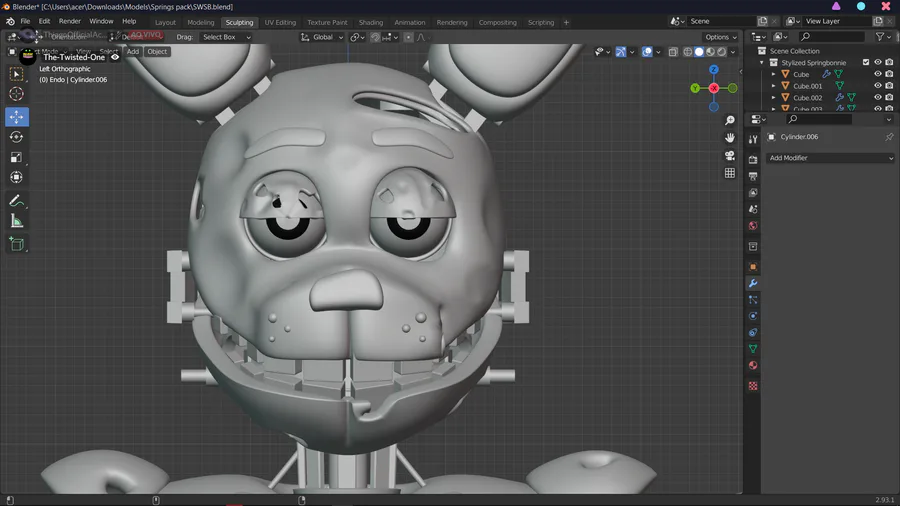900x506 pixels.
Task: Open the World properties tab
Action: [x=753, y=226]
